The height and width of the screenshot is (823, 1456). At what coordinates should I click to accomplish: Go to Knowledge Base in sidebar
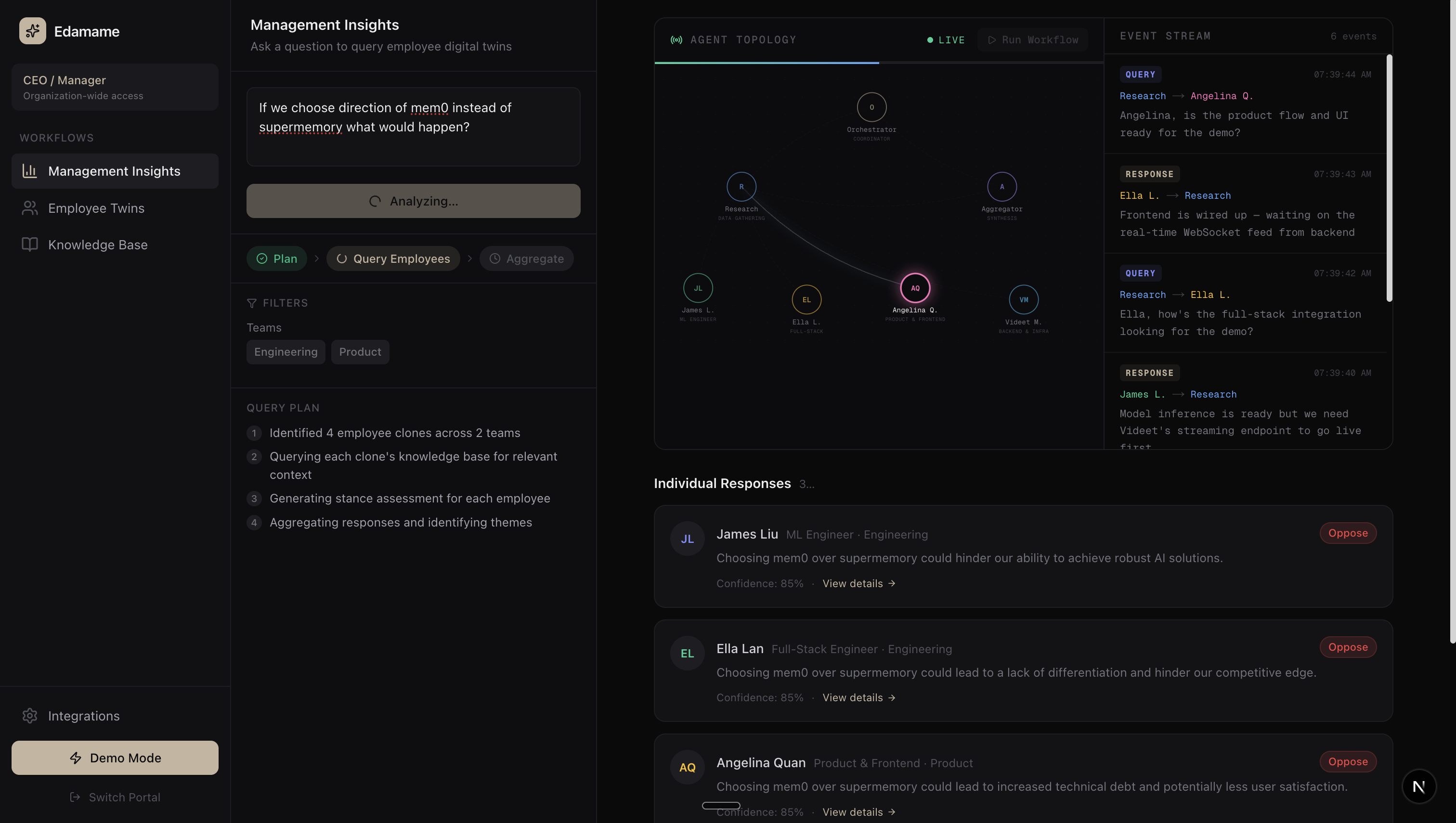click(x=97, y=245)
